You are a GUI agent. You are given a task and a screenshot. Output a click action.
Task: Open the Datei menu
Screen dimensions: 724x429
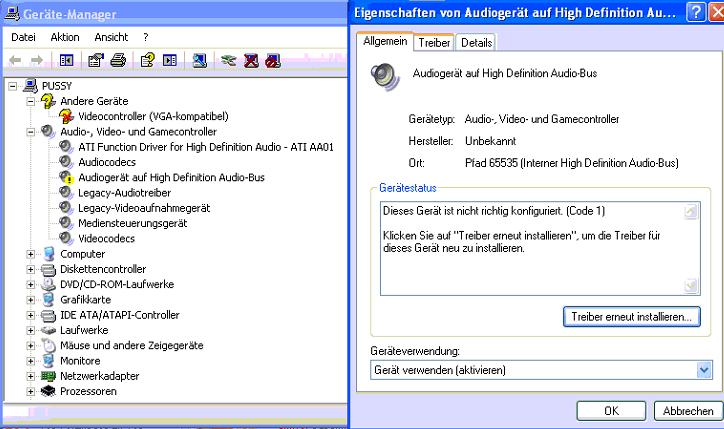click(23, 37)
